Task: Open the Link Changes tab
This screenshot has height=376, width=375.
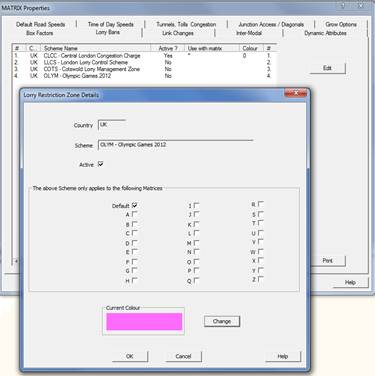Action: (178, 33)
